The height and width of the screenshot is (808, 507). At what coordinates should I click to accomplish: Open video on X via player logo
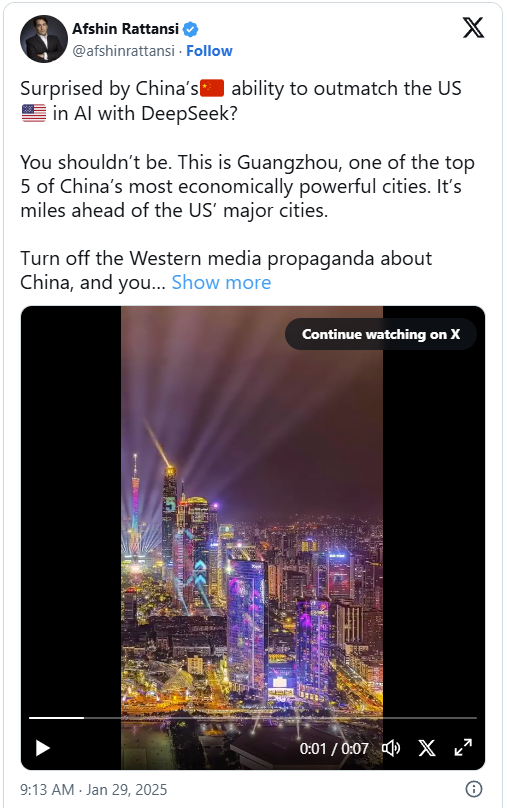click(427, 748)
